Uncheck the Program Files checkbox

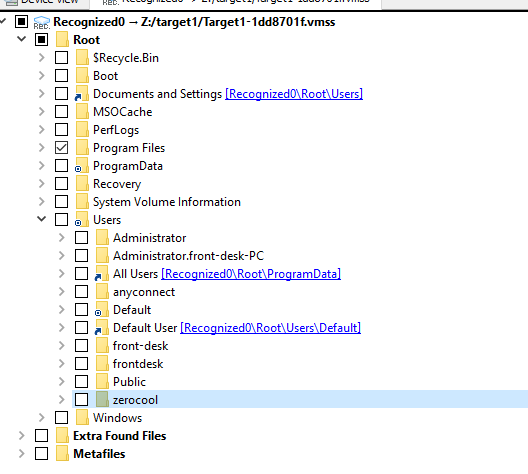tap(61, 148)
